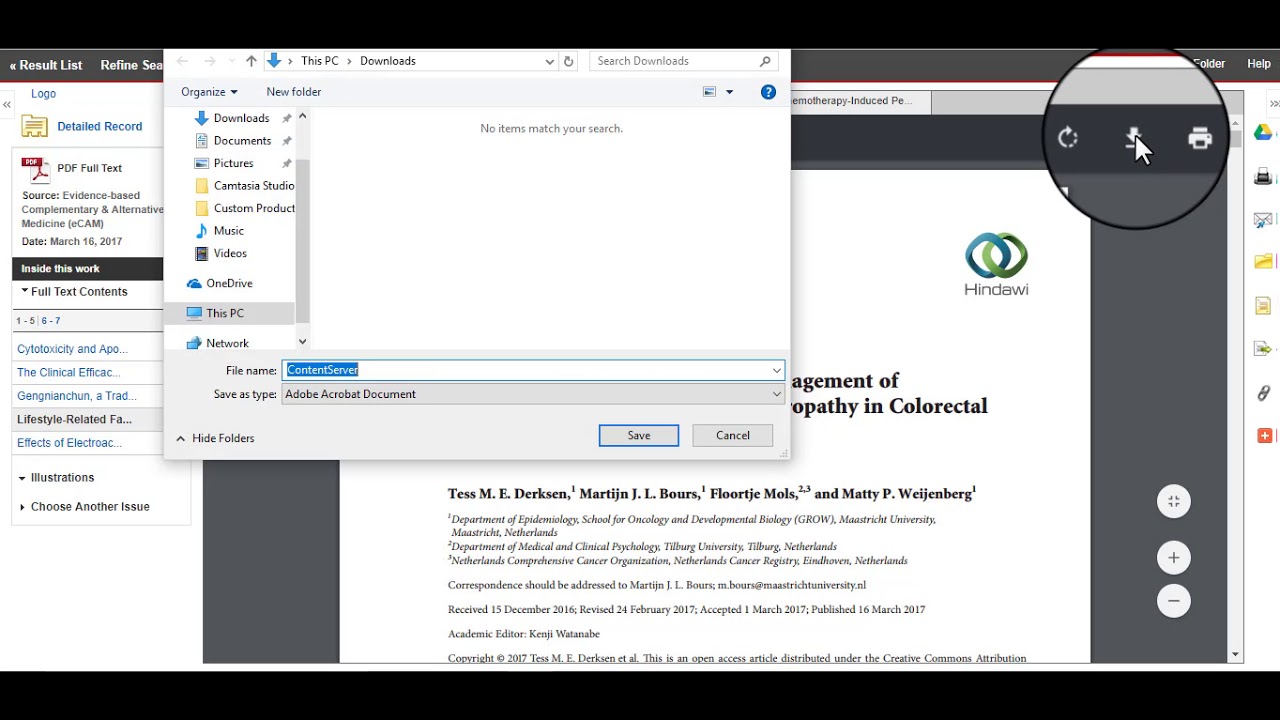Click the change view icon in Save dialog
The image size is (1280, 720).
coord(709,92)
